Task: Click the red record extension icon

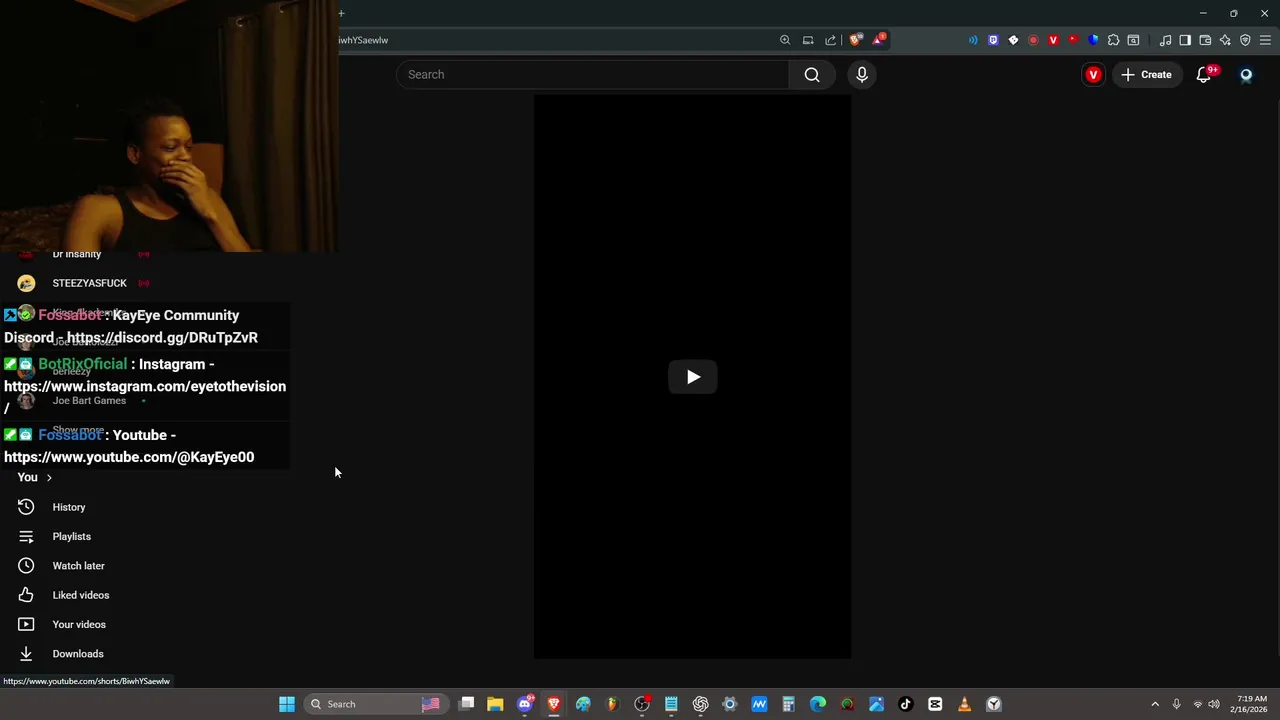Action: click(x=1033, y=40)
